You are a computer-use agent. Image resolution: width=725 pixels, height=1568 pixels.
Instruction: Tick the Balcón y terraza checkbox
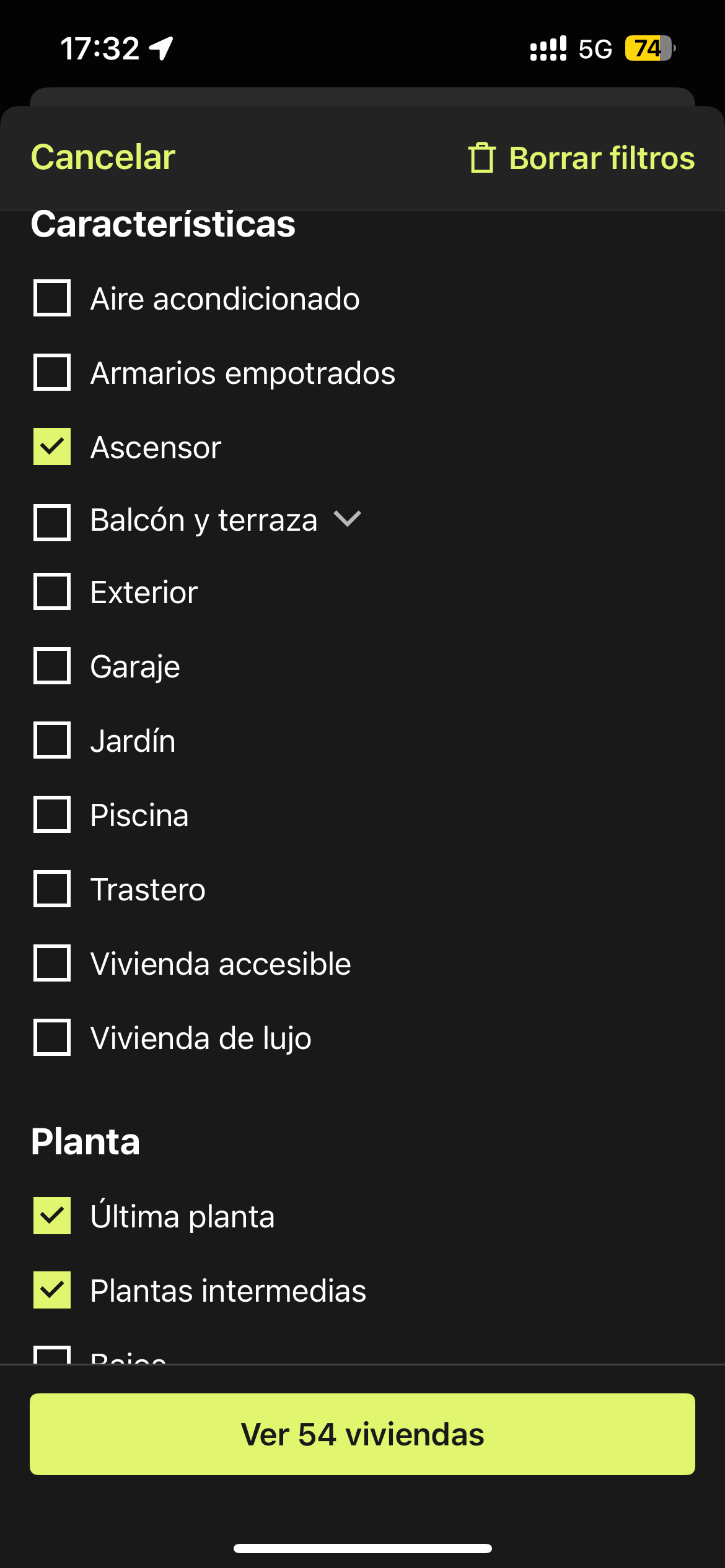52,523
